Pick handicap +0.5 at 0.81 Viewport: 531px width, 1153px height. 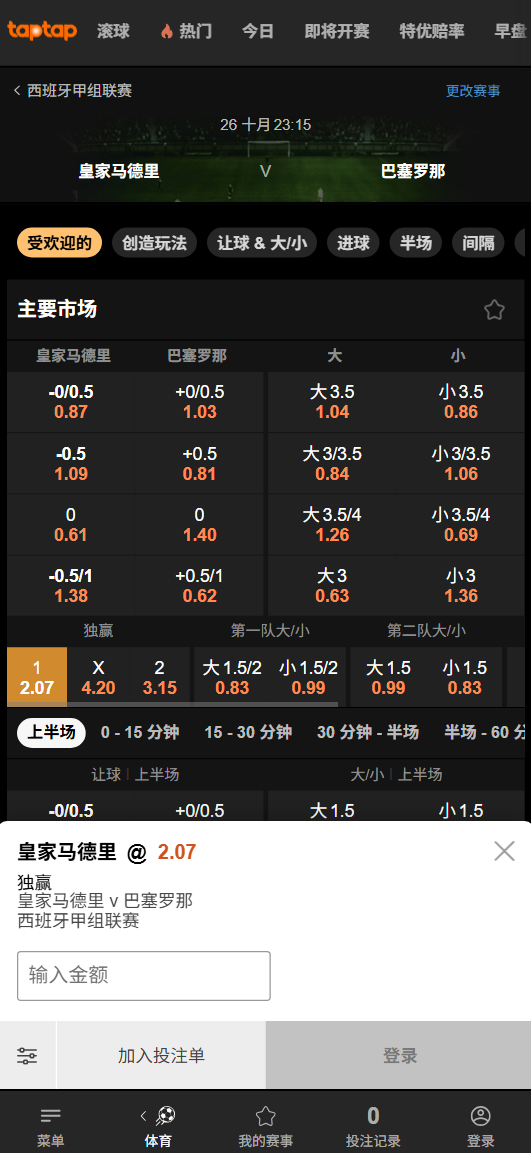click(x=199, y=464)
